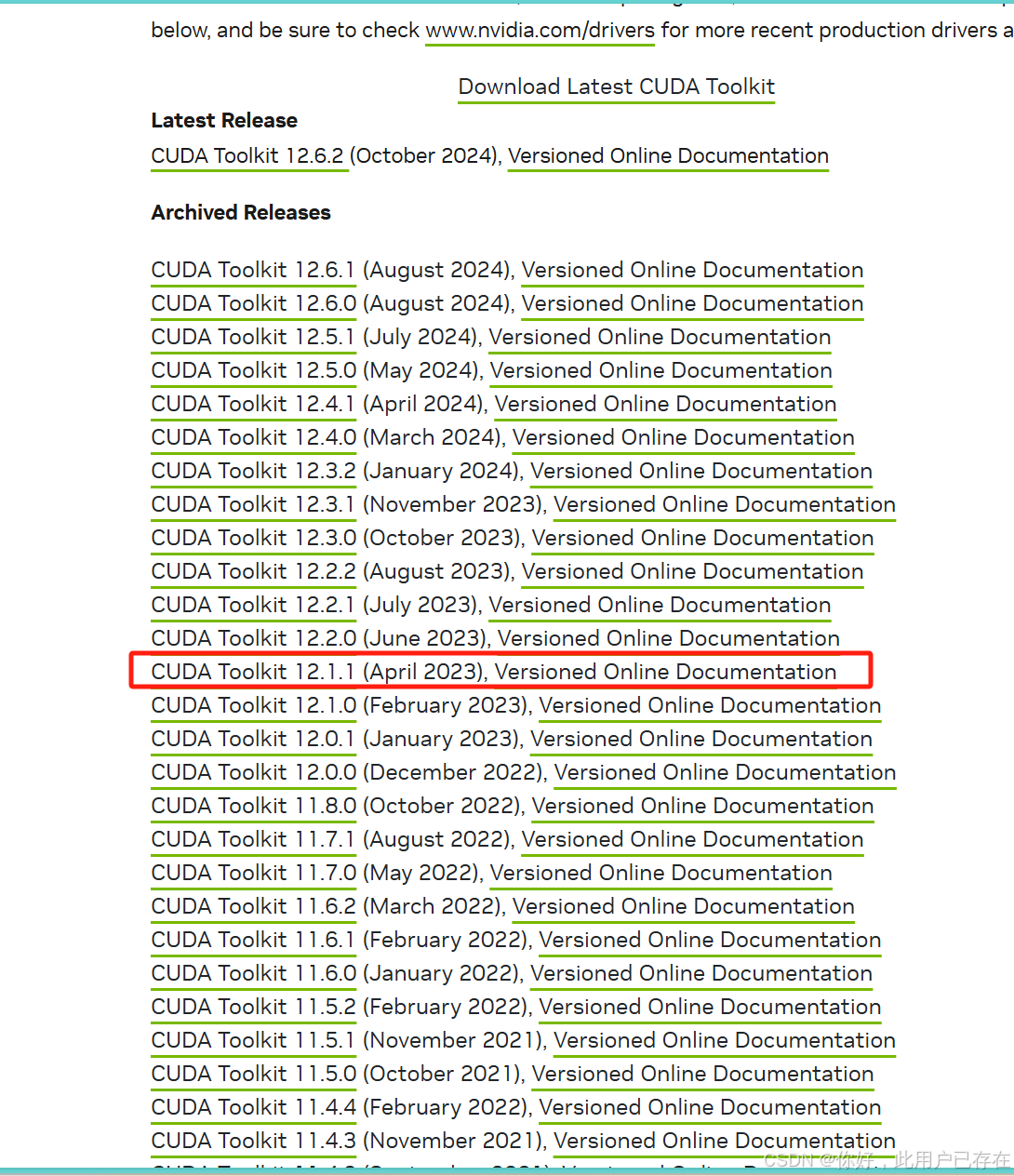Open documentation link beside CUDA Toolkit 12.2.2
Screen dimensions: 1014x1176
693,571
